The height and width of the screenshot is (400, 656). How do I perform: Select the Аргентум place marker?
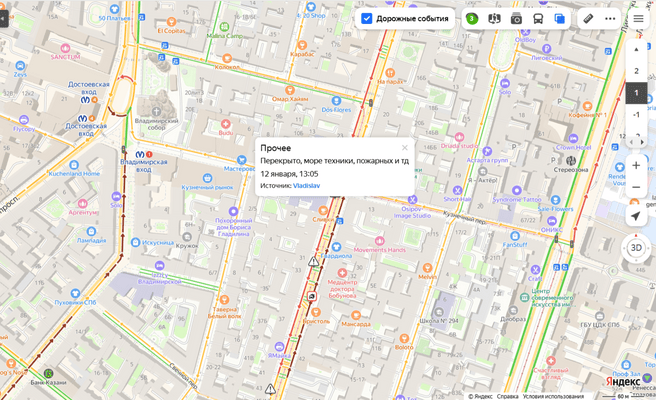[83, 204]
